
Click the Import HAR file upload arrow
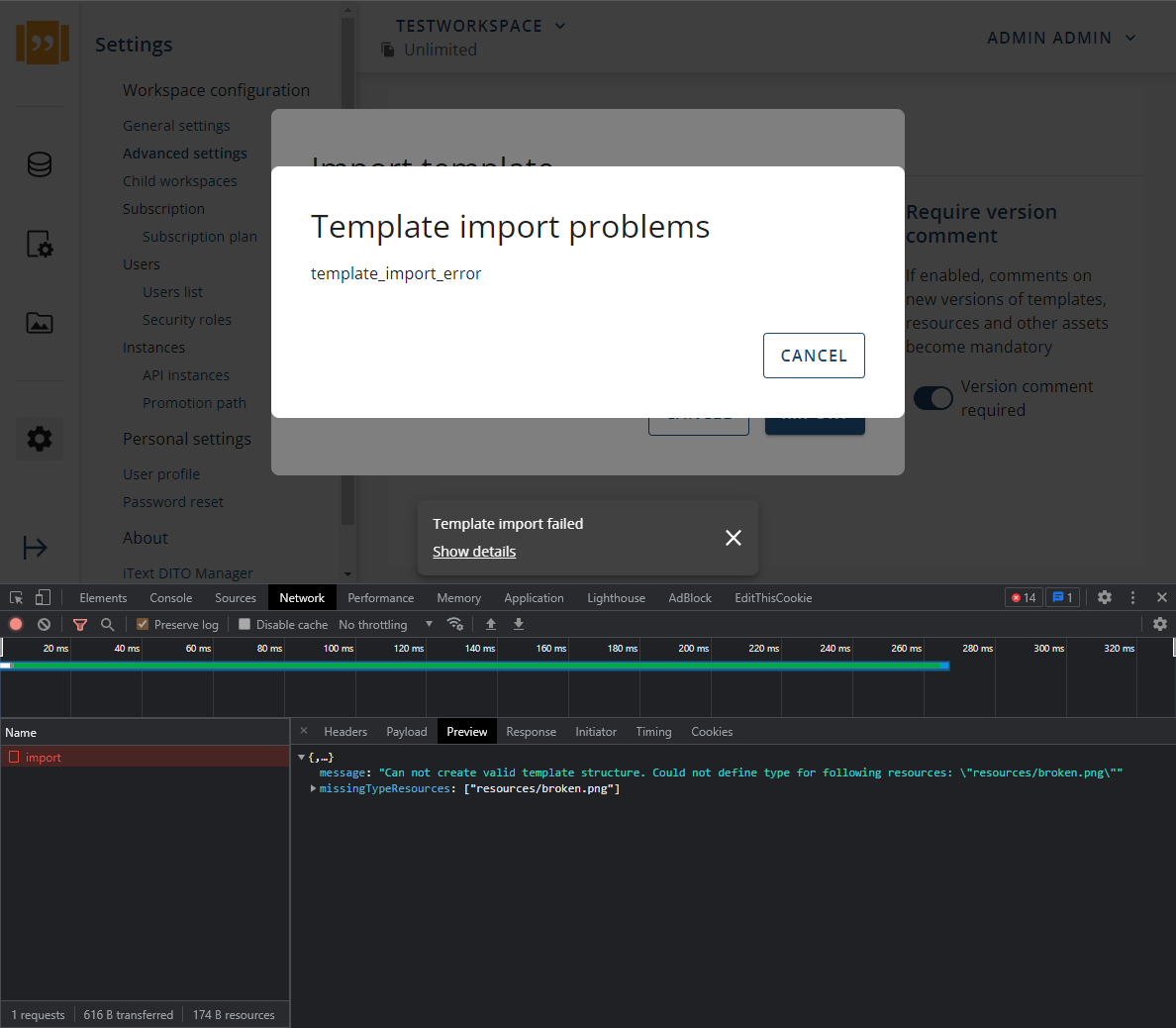(491, 624)
